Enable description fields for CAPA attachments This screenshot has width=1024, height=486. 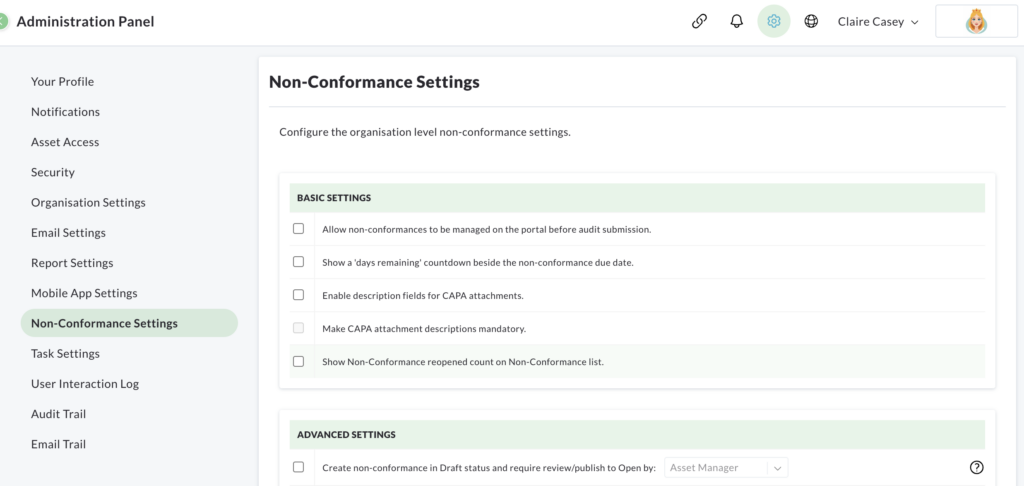pyautogui.click(x=298, y=295)
